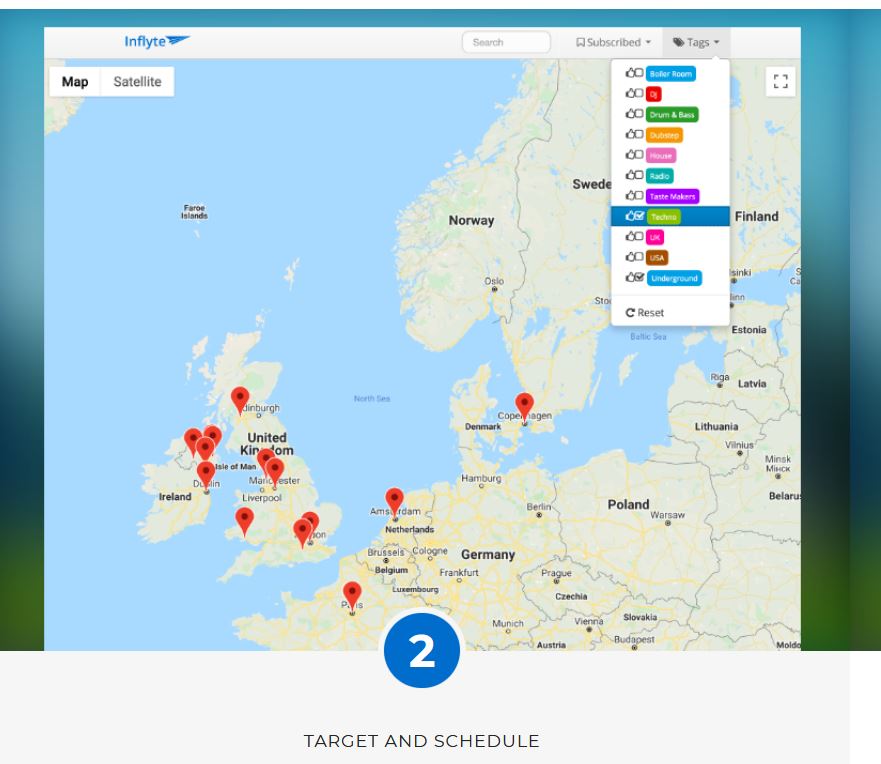Choose the brown USA tag label
881x764 pixels.
(x=657, y=258)
